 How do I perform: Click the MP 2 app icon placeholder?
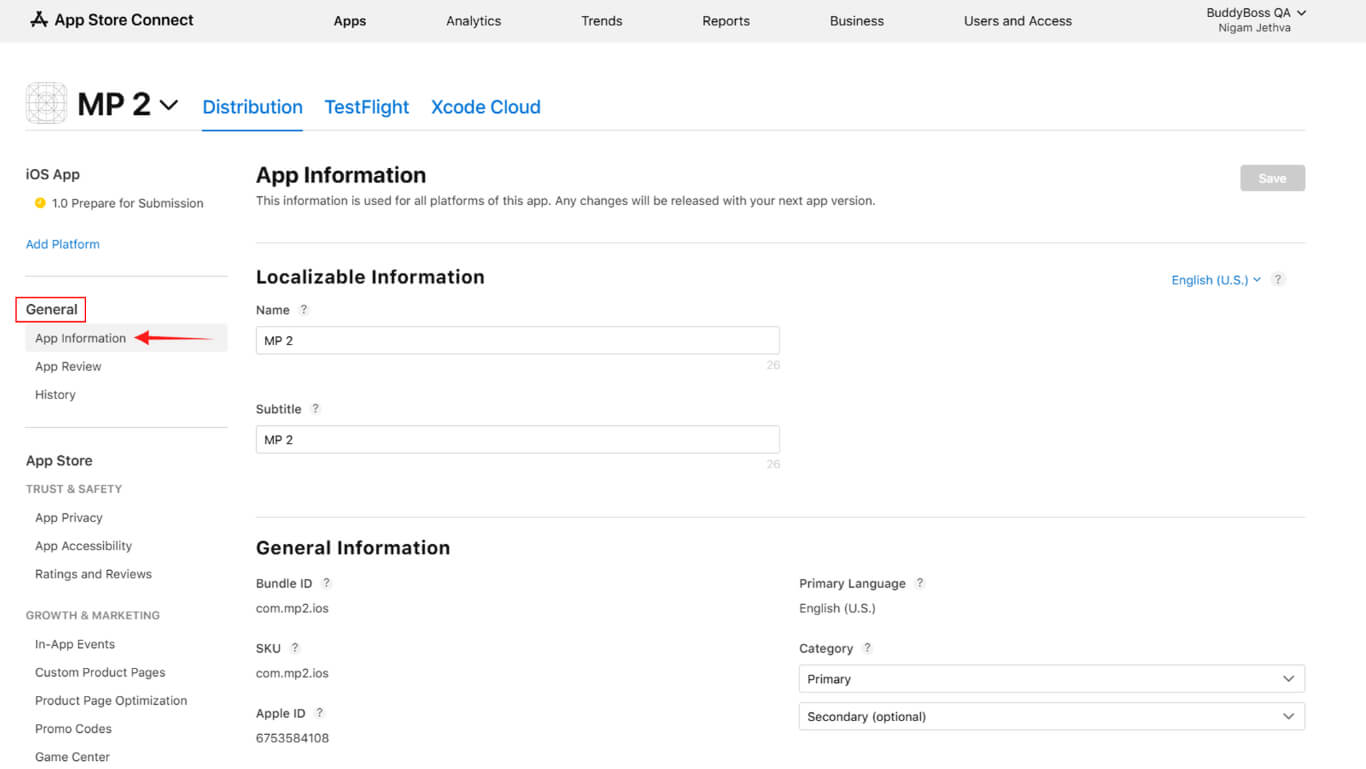pos(46,104)
